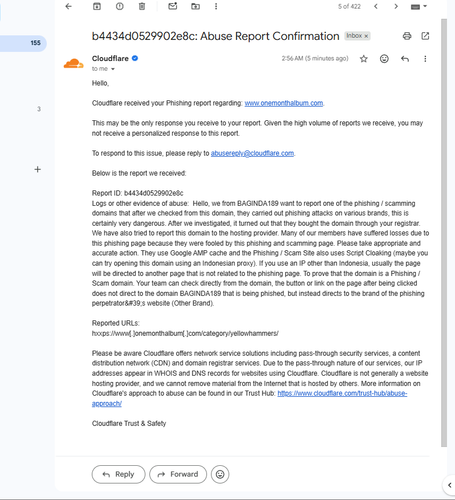The width and height of the screenshot is (455, 500).
Task: Click the 'Report ID: b4434d0529902e8c' line
Action: point(137,193)
